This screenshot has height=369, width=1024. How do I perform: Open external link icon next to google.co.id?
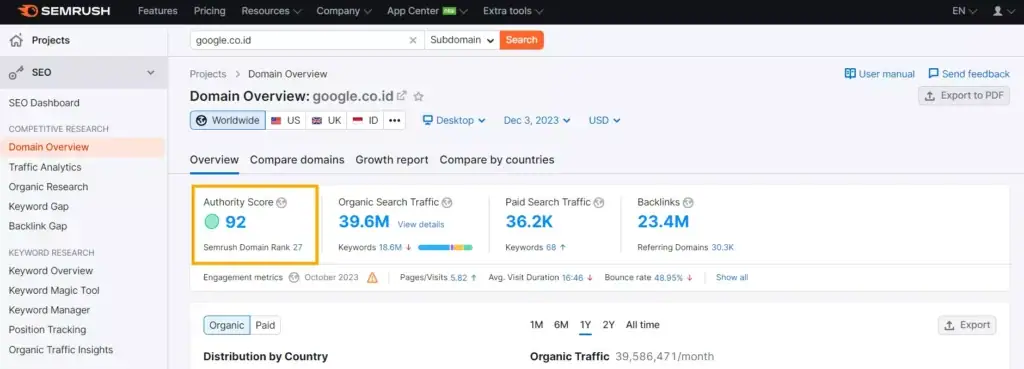(x=402, y=96)
